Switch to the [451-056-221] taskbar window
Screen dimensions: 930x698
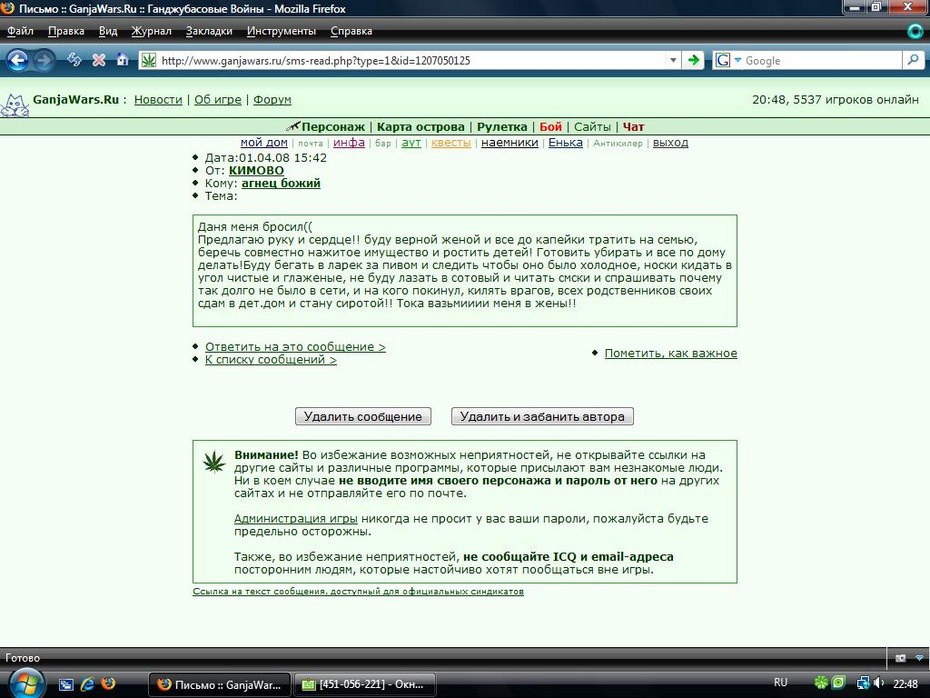click(x=365, y=684)
